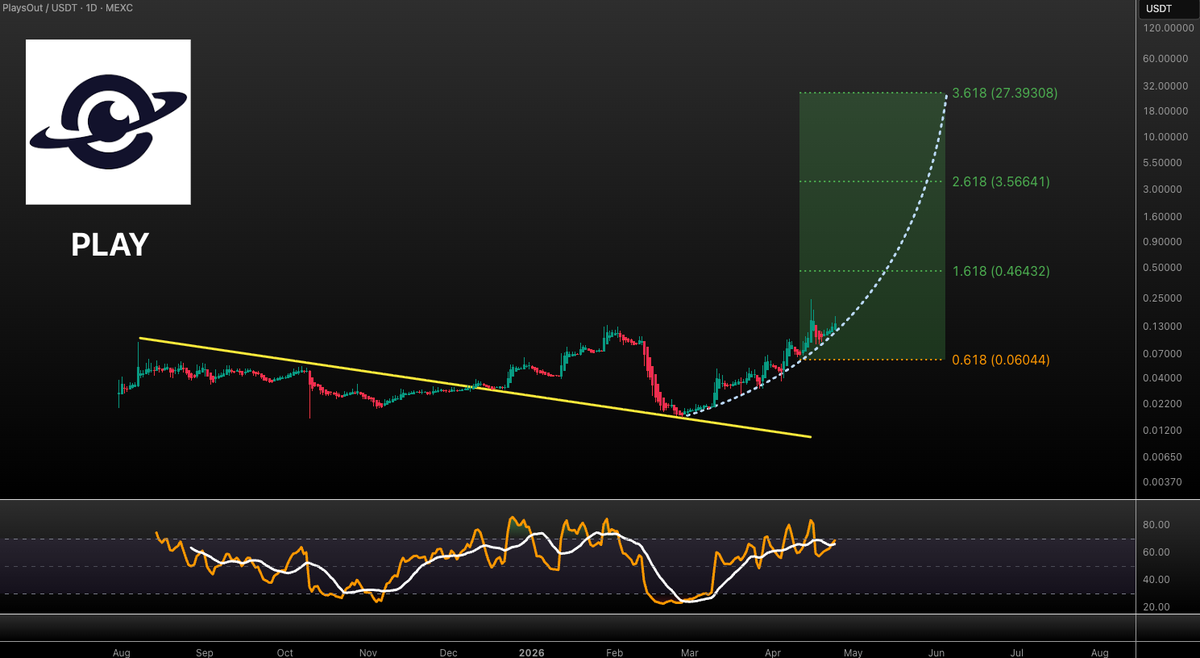Select the 0.618 (0.06044) Fibonacci level
The image size is (1200, 658).
click(x=1000, y=359)
